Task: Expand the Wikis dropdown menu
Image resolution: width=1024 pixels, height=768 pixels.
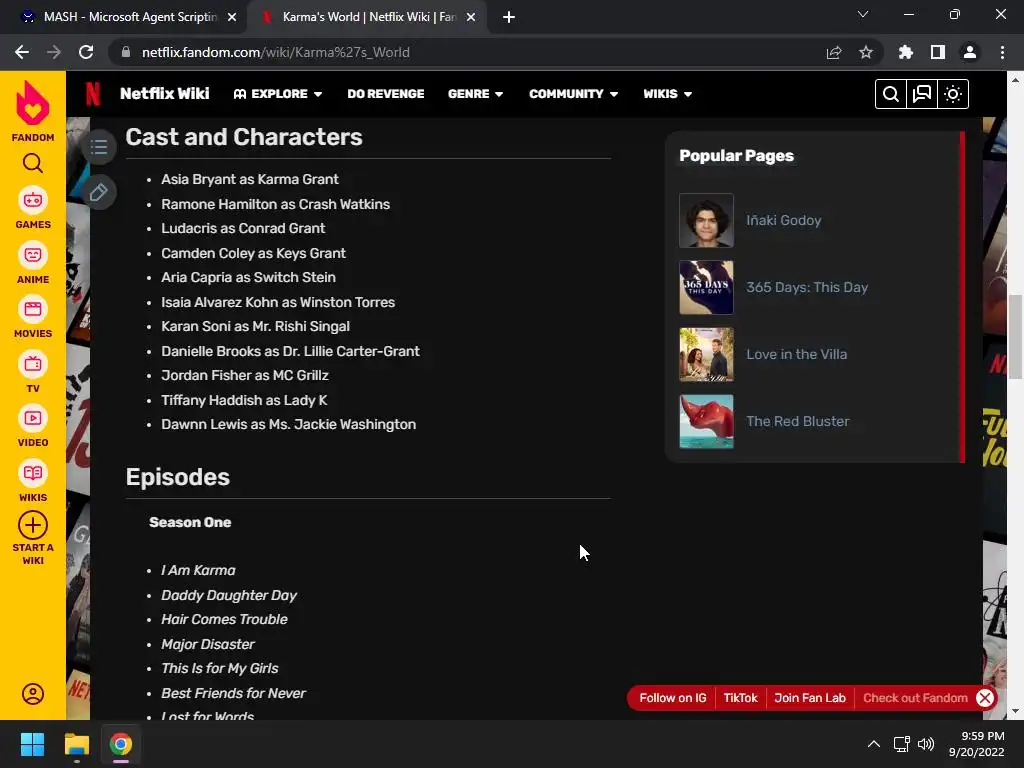Action: [667, 94]
